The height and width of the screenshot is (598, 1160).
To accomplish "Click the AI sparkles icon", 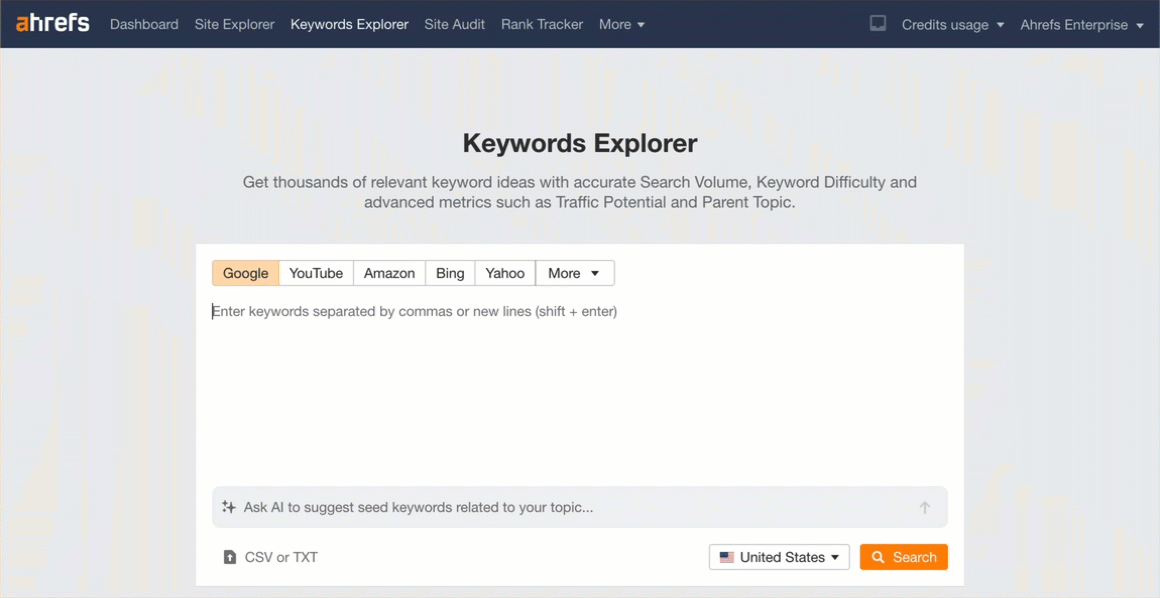I will coord(227,507).
